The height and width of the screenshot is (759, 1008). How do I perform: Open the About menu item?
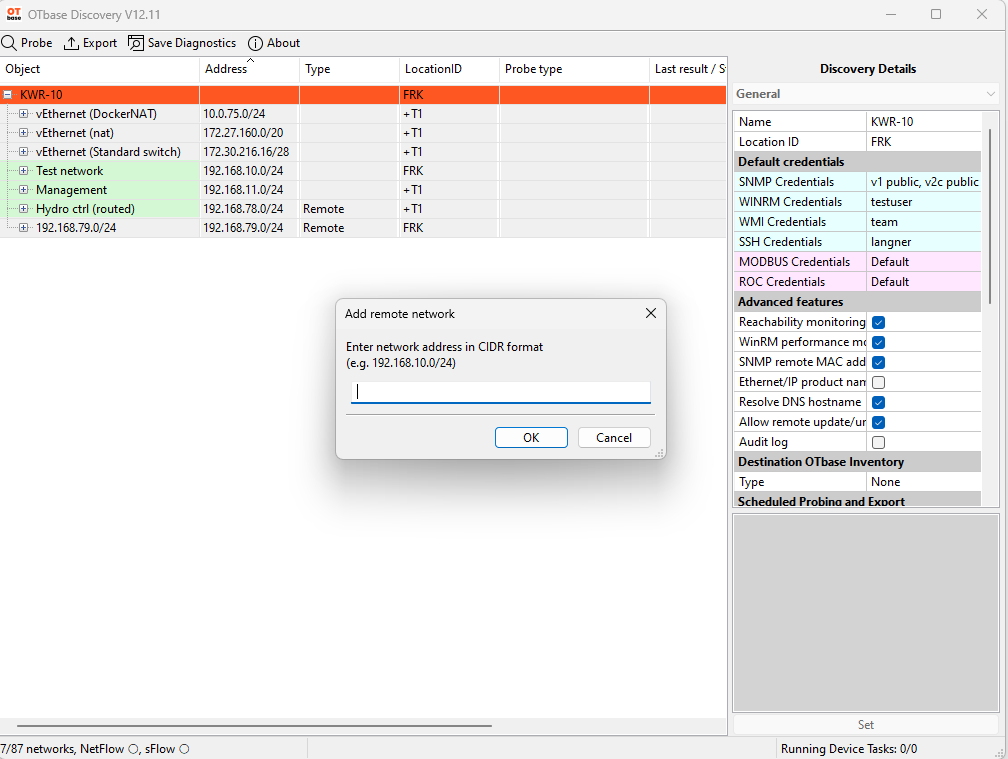tap(274, 43)
